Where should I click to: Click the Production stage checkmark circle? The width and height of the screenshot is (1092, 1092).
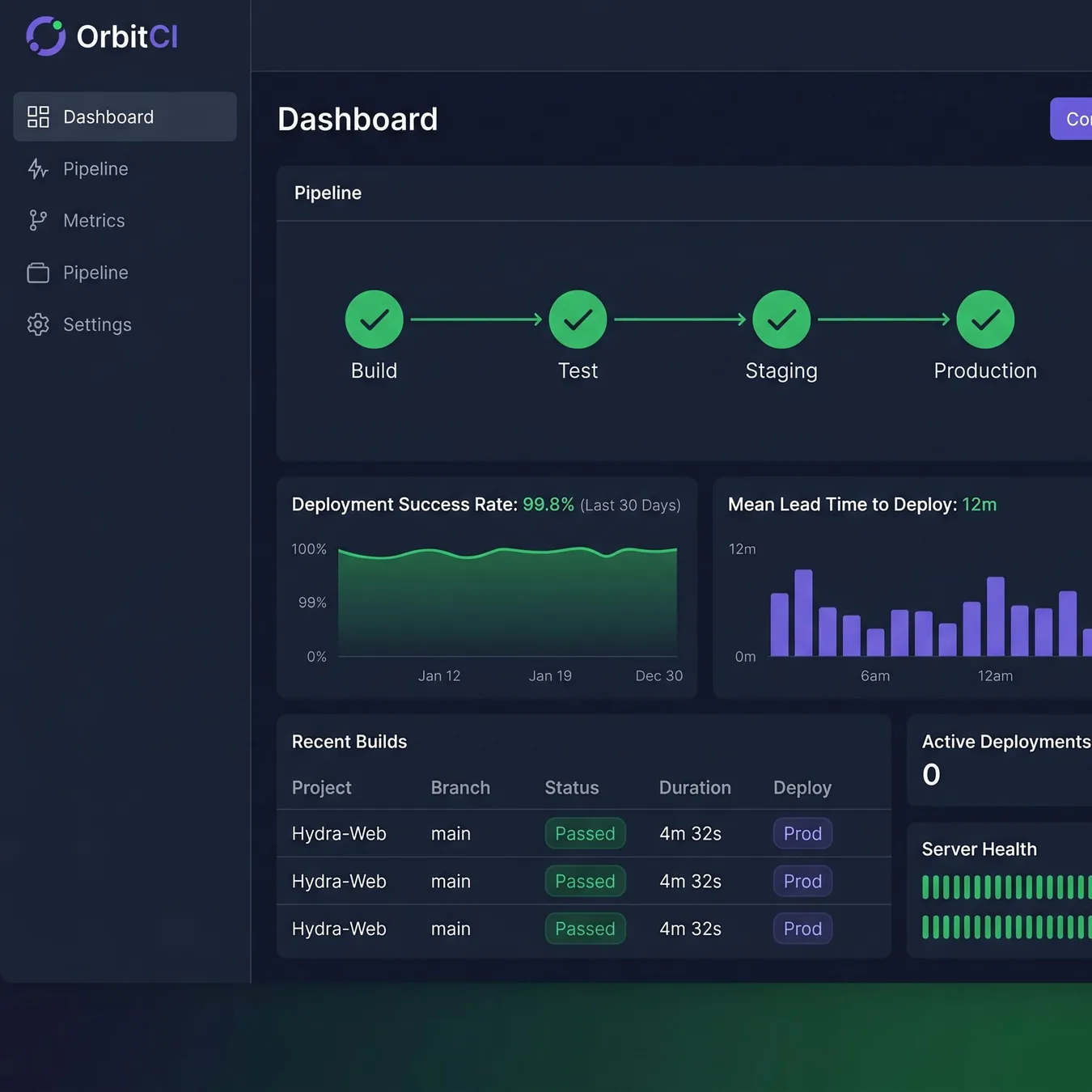click(x=985, y=320)
